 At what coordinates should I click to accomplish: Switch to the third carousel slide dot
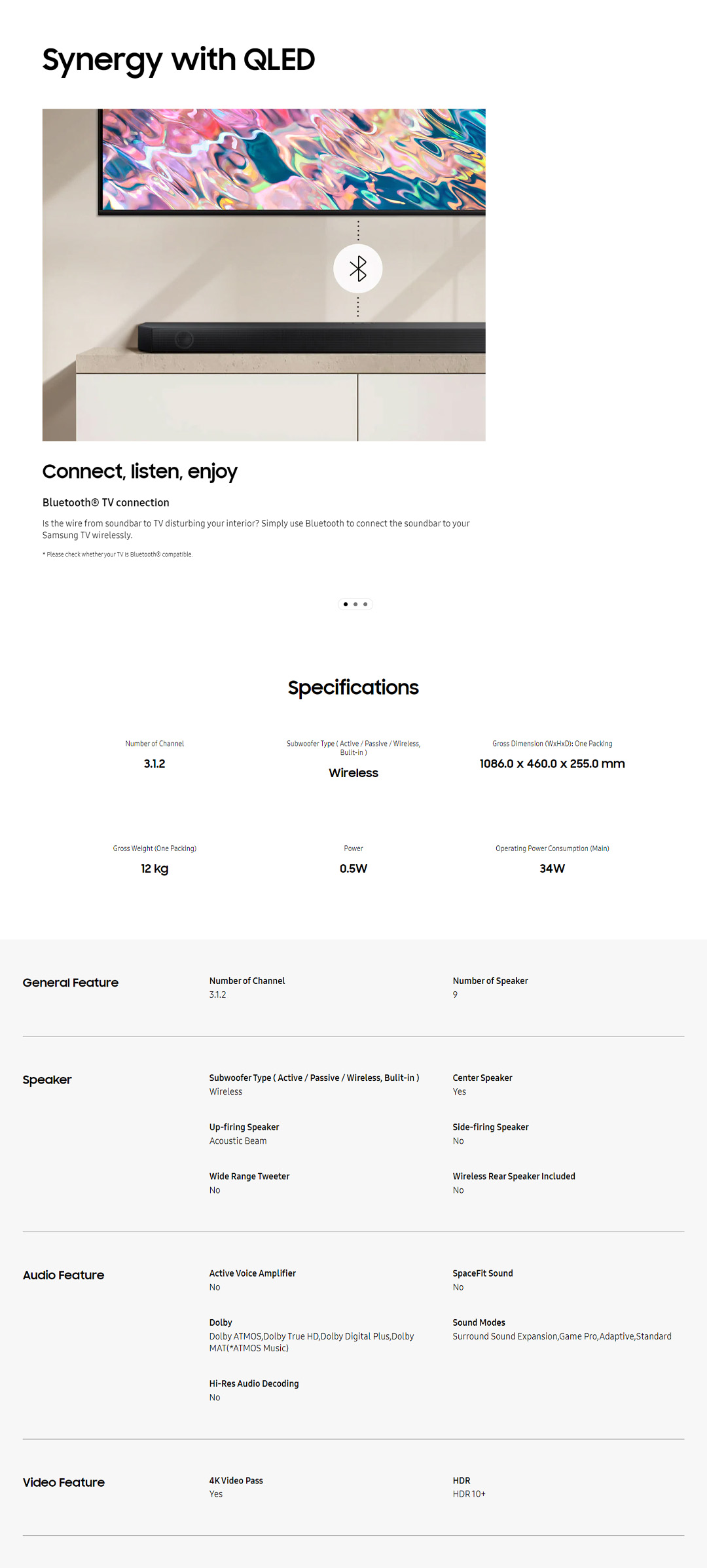point(365,604)
